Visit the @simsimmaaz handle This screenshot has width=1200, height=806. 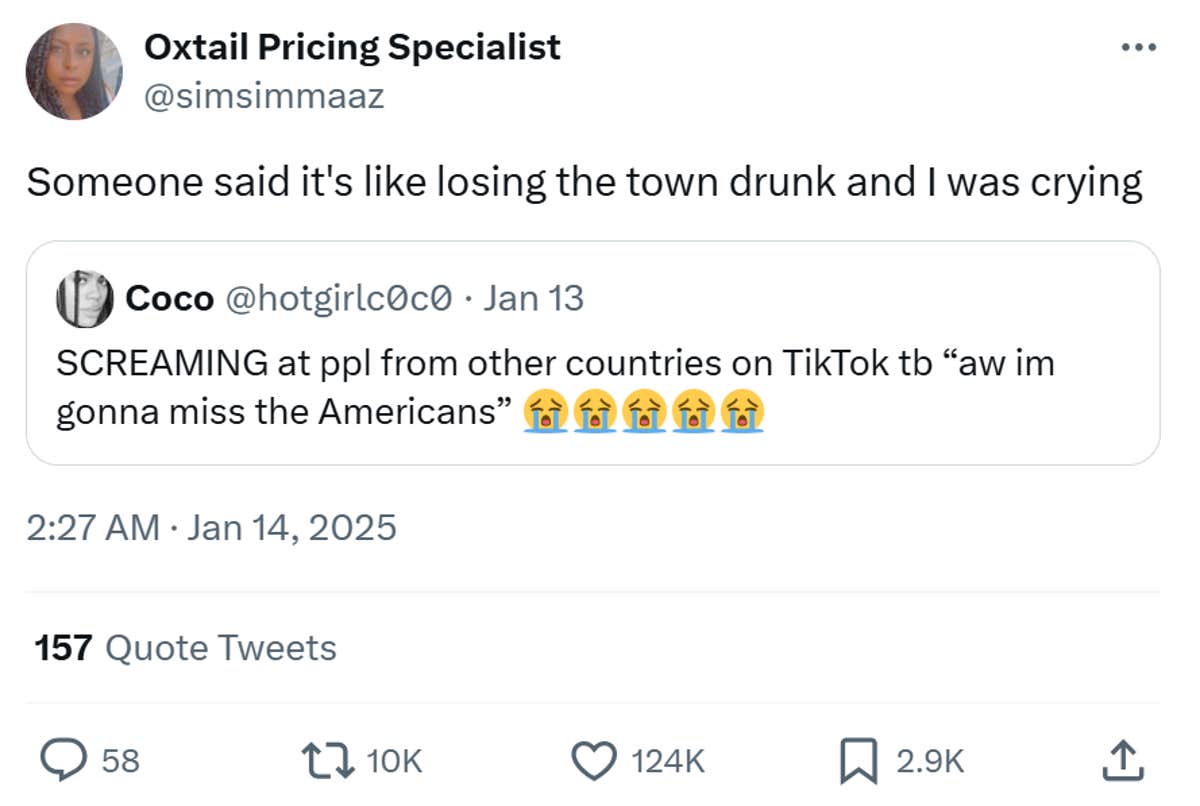pyautogui.click(x=264, y=96)
